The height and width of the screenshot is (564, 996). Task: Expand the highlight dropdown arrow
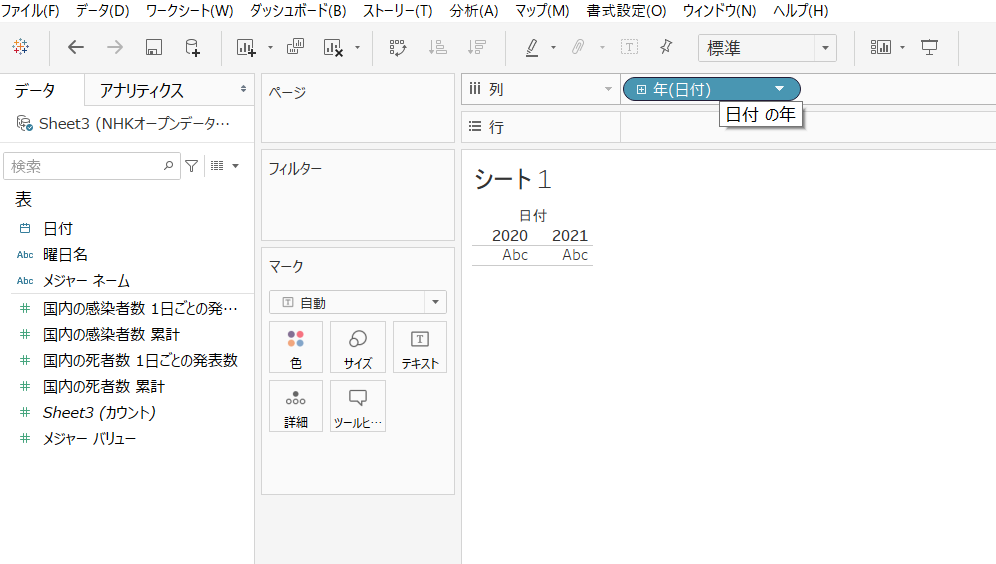pos(553,48)
